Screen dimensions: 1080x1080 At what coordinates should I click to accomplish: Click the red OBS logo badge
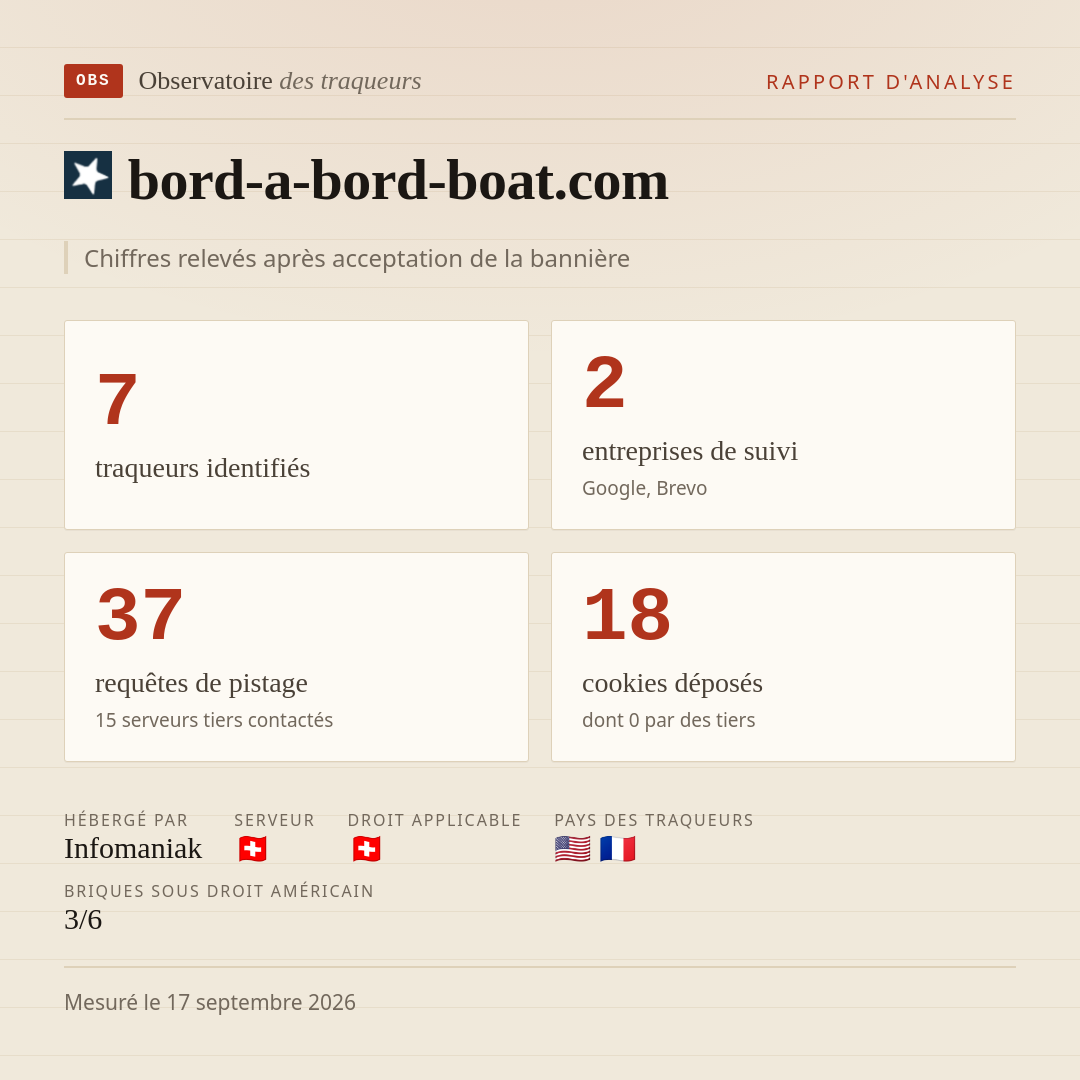pyautogui.click(x=94, y=81)
